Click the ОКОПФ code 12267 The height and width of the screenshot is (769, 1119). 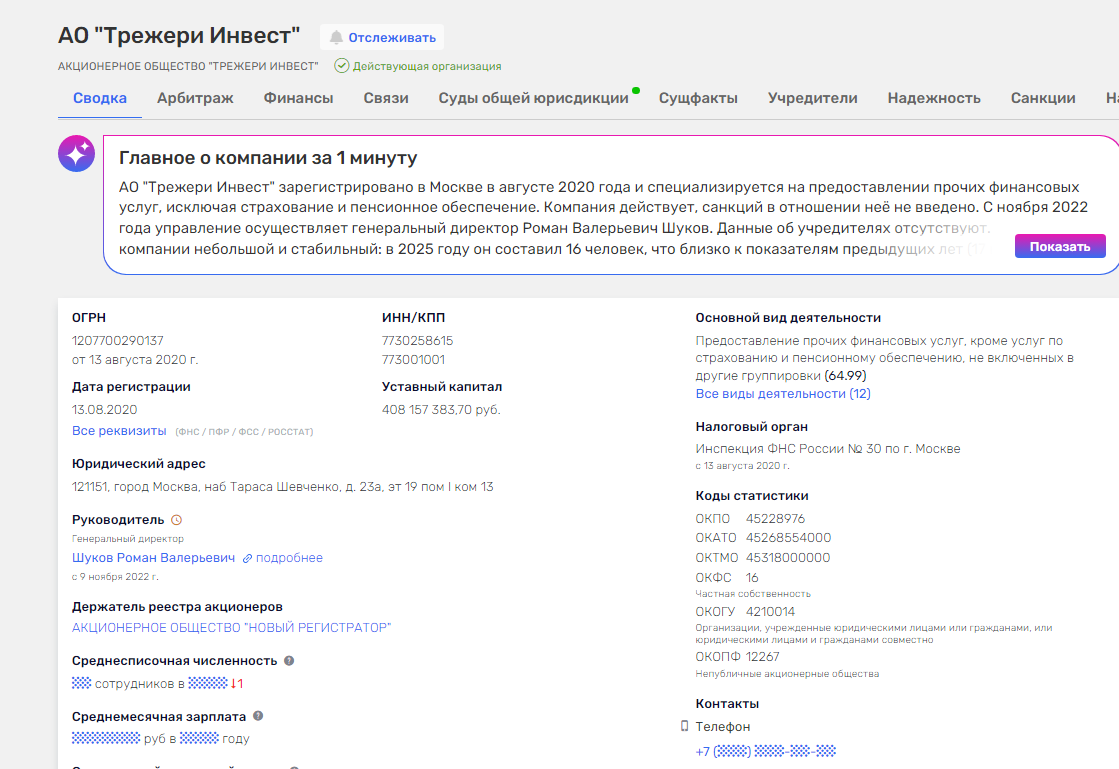click(x=762, y=656)
